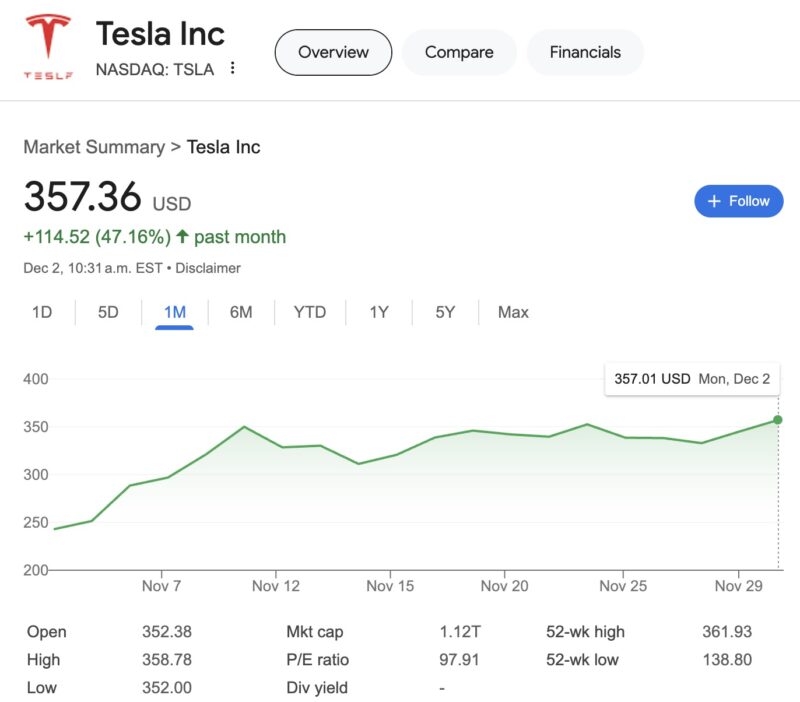Open the Market Summary link

tap(94, 147)
